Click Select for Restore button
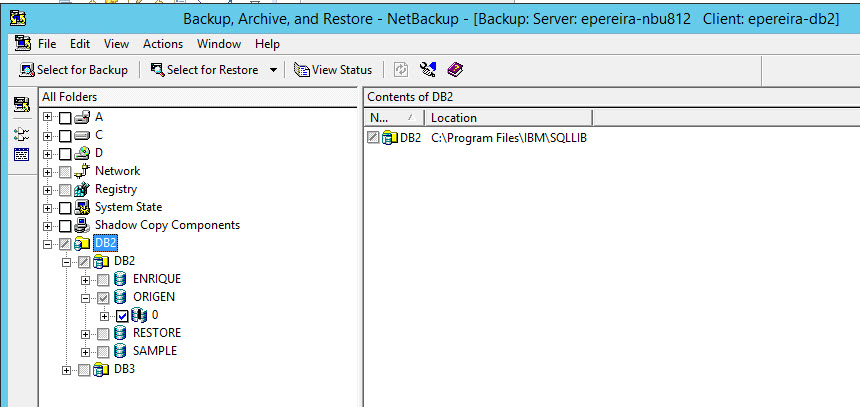The height and width of the screenshot is (407, 860). coord(205,70)
